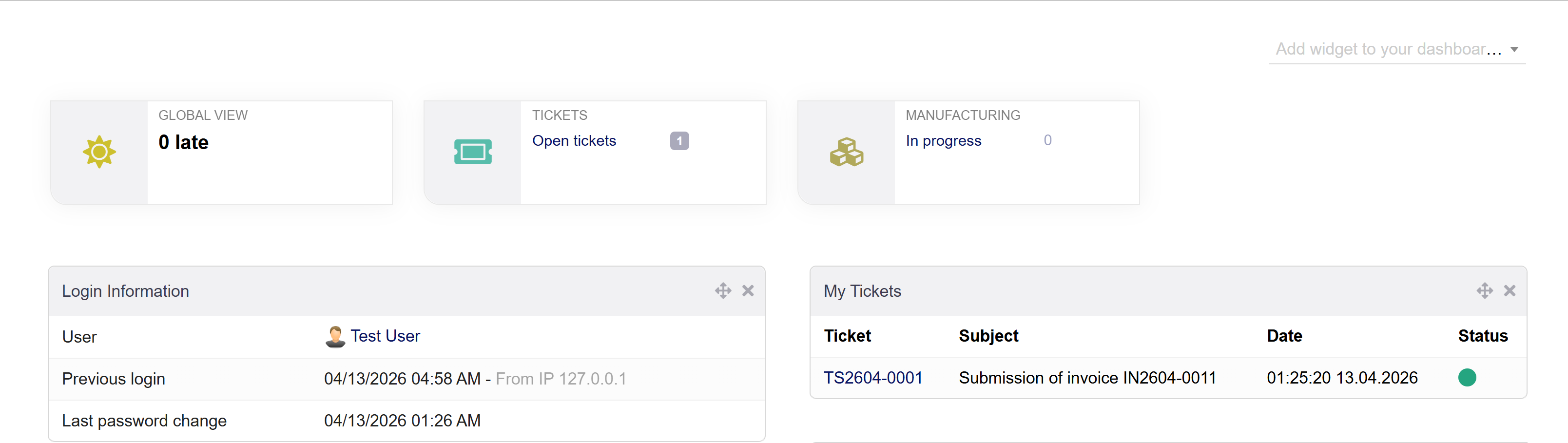
Task: Click the Test User avatar icon
Action: point(334,335)
